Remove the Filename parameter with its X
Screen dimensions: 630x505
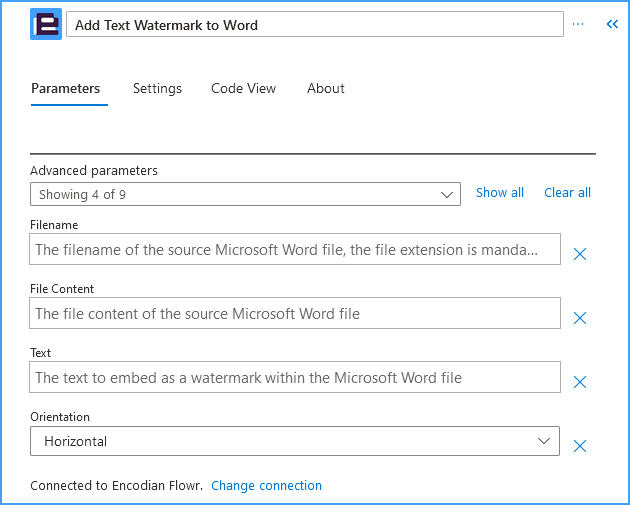pos(580,254)
